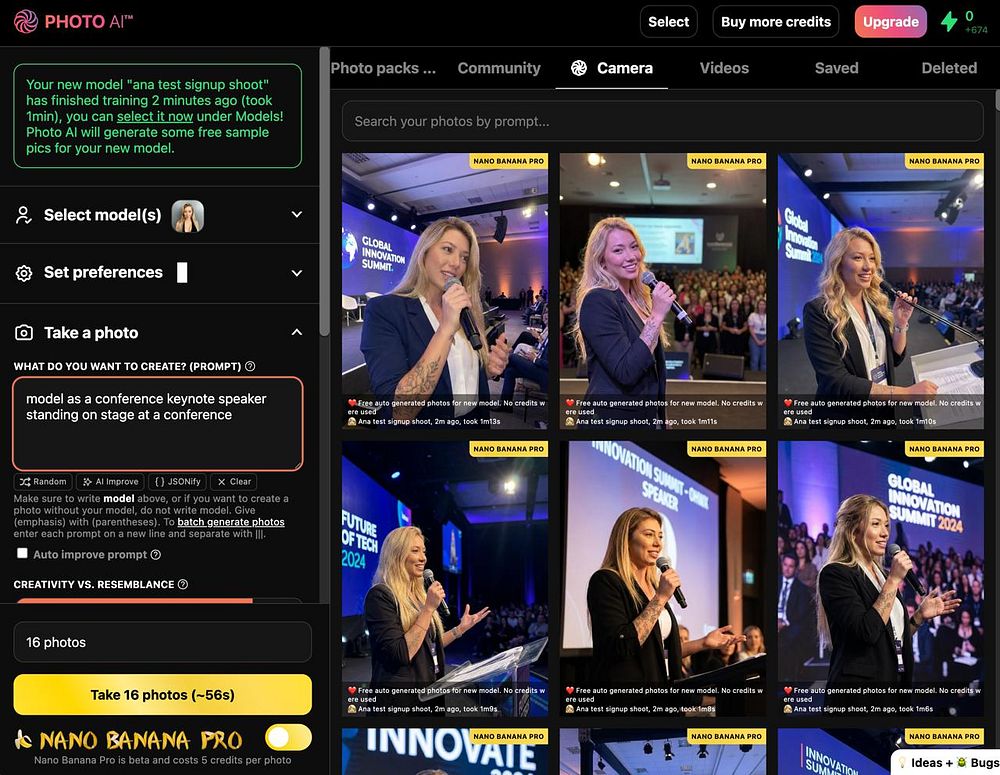This screenshot has height=775, width=1000.
Task: Open the Saved tab
Action: 836,68
